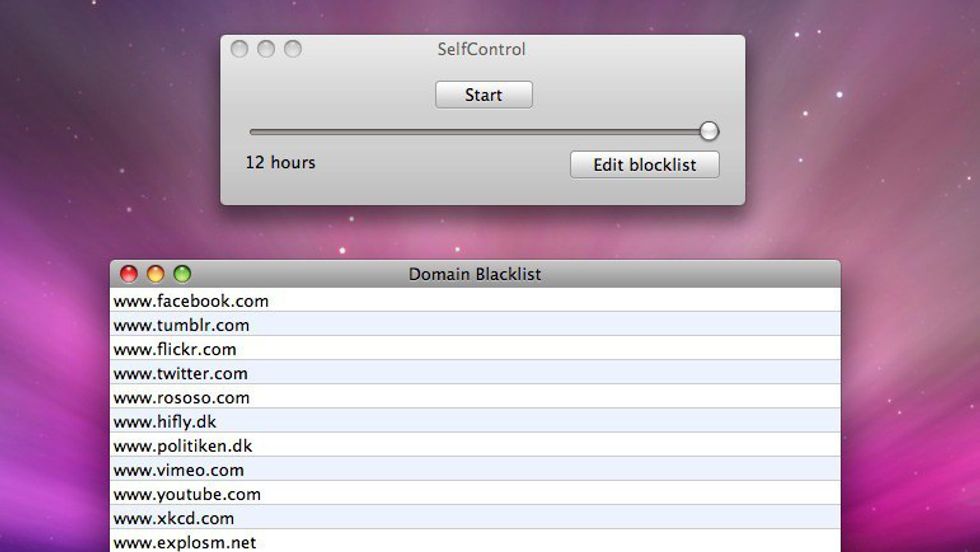The width and height of the screenshot is (980, 552).
Task: Click the block duration slider handle
Action: click(x=709, y=131)
